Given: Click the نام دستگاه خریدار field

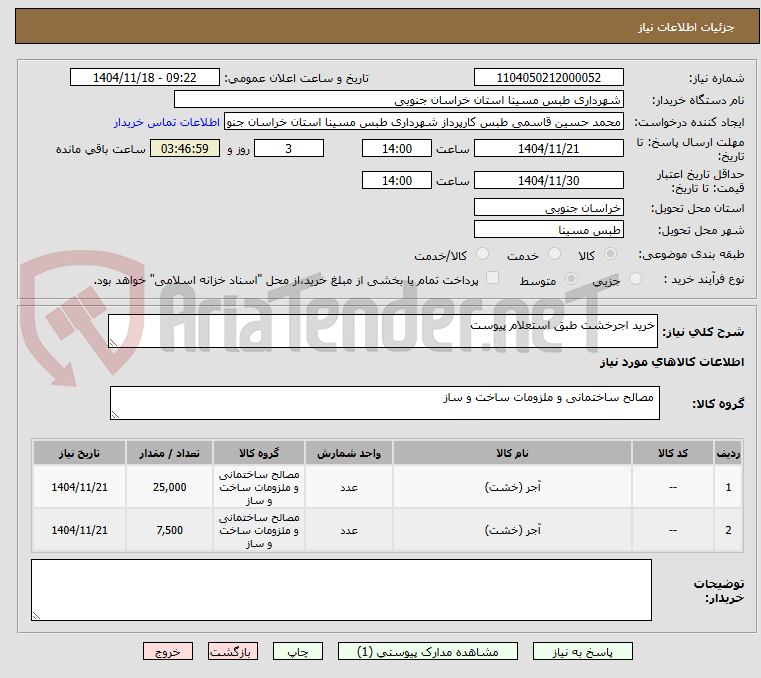Looking at the screenshot, I should 398,99.
